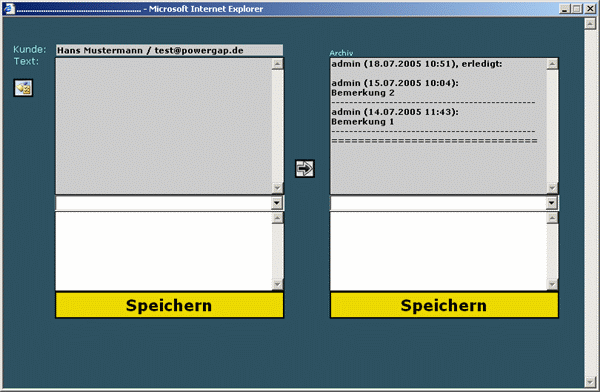Maximize the Internet Explorer window

click(x=577, y=8)
